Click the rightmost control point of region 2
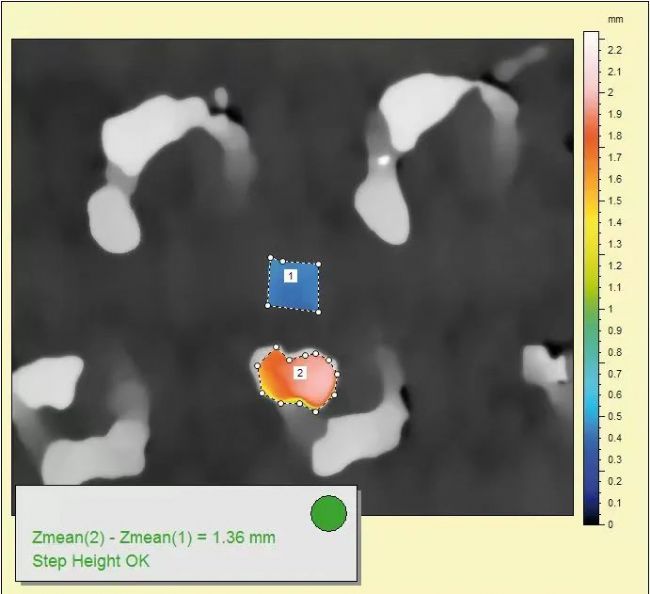The width and height of the screenshot is (650, 594). 338,375
